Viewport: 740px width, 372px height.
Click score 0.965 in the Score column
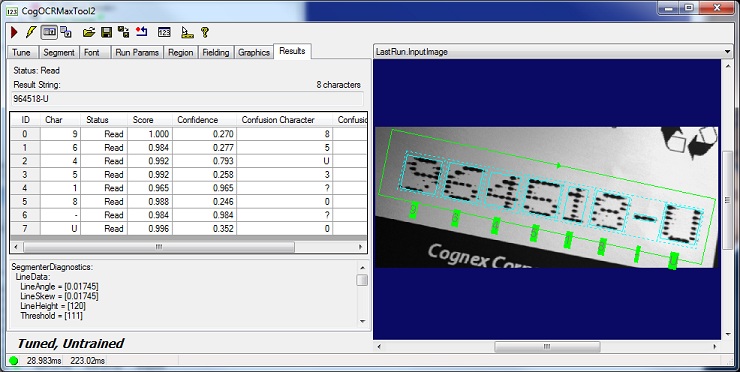(x=150, y=188)
